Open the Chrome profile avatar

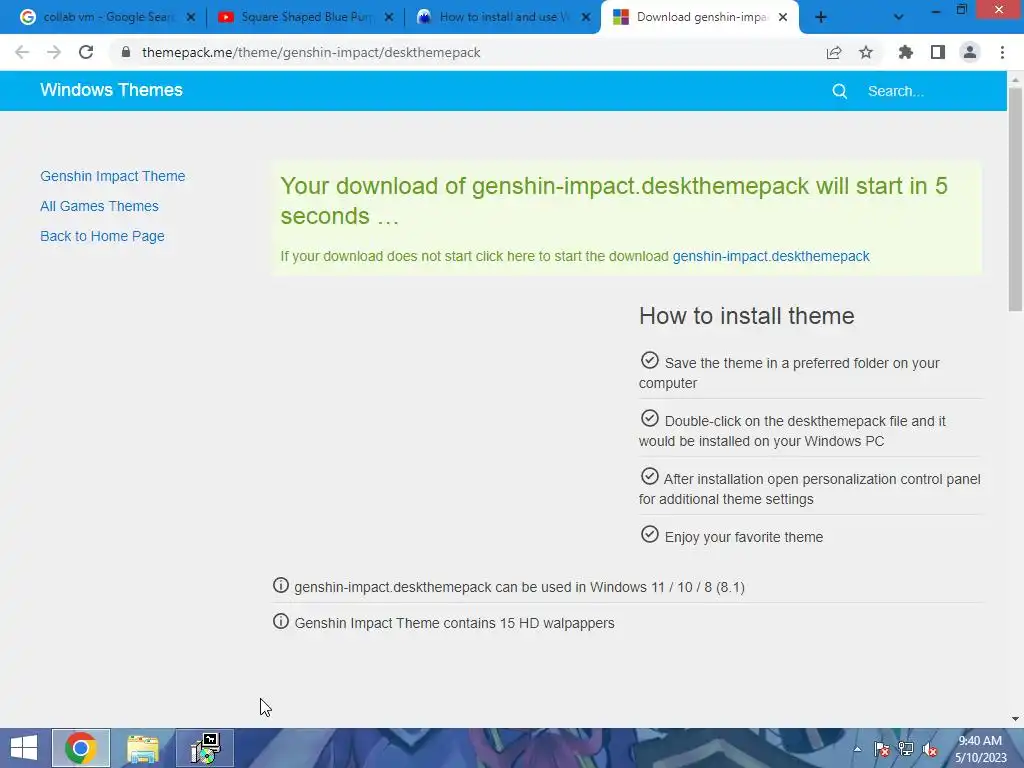(970, 52)
